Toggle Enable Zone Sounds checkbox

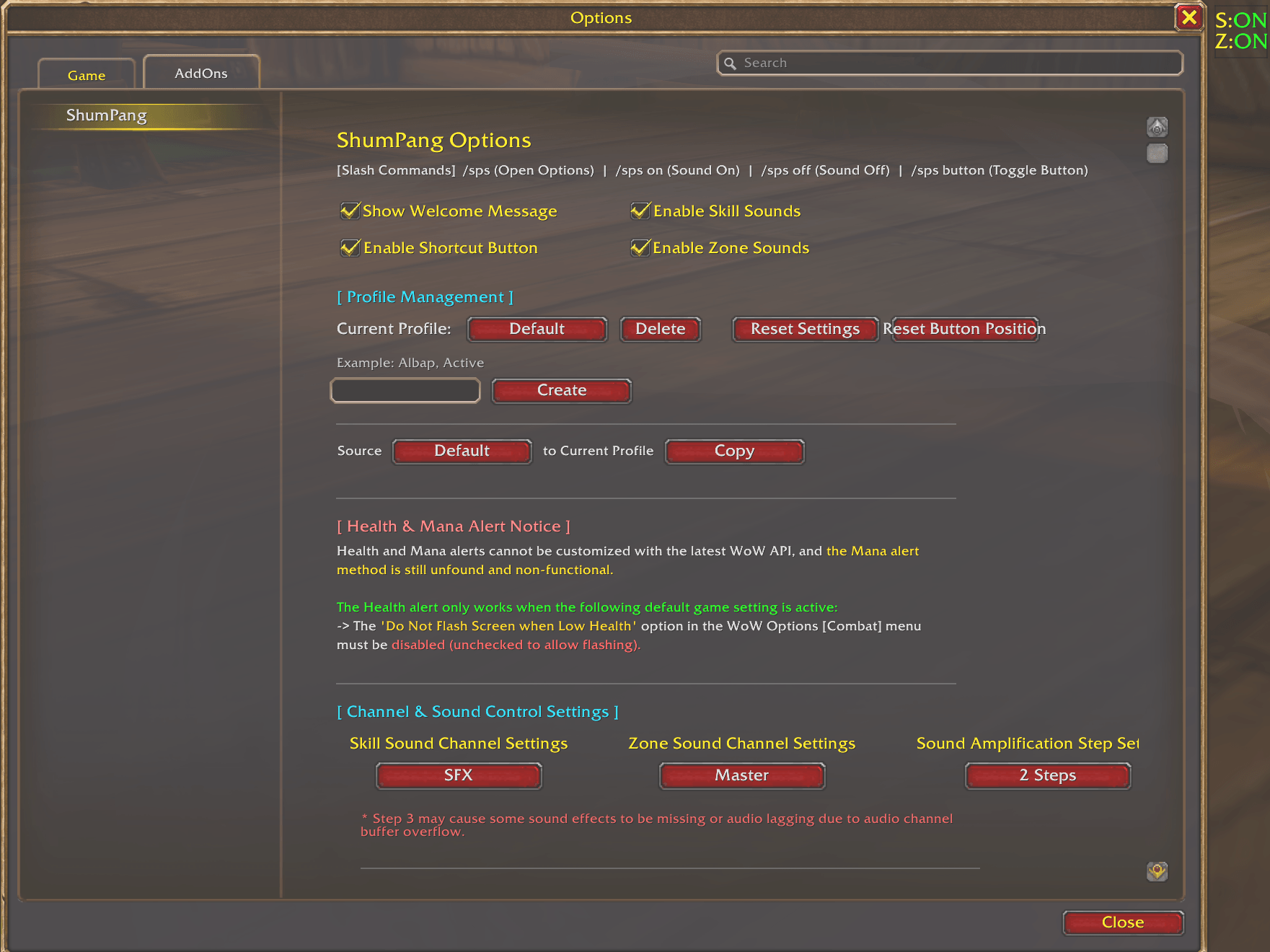pos(640,247)
